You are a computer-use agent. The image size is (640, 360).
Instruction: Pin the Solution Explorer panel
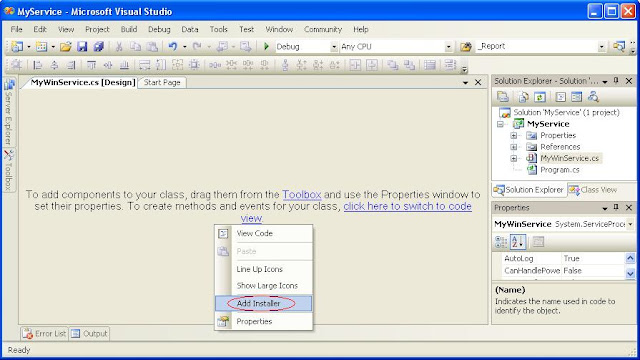point(616,81)
